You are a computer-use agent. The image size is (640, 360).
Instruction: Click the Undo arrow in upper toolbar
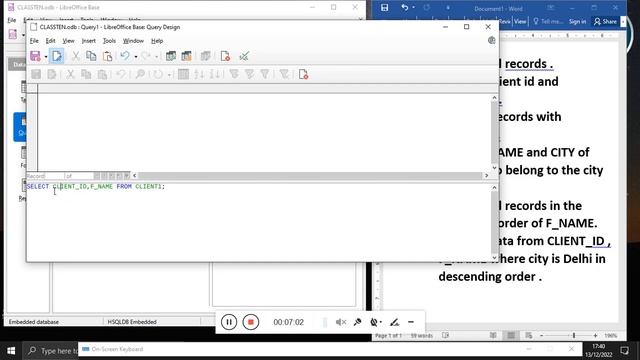[x=125, y=56]
